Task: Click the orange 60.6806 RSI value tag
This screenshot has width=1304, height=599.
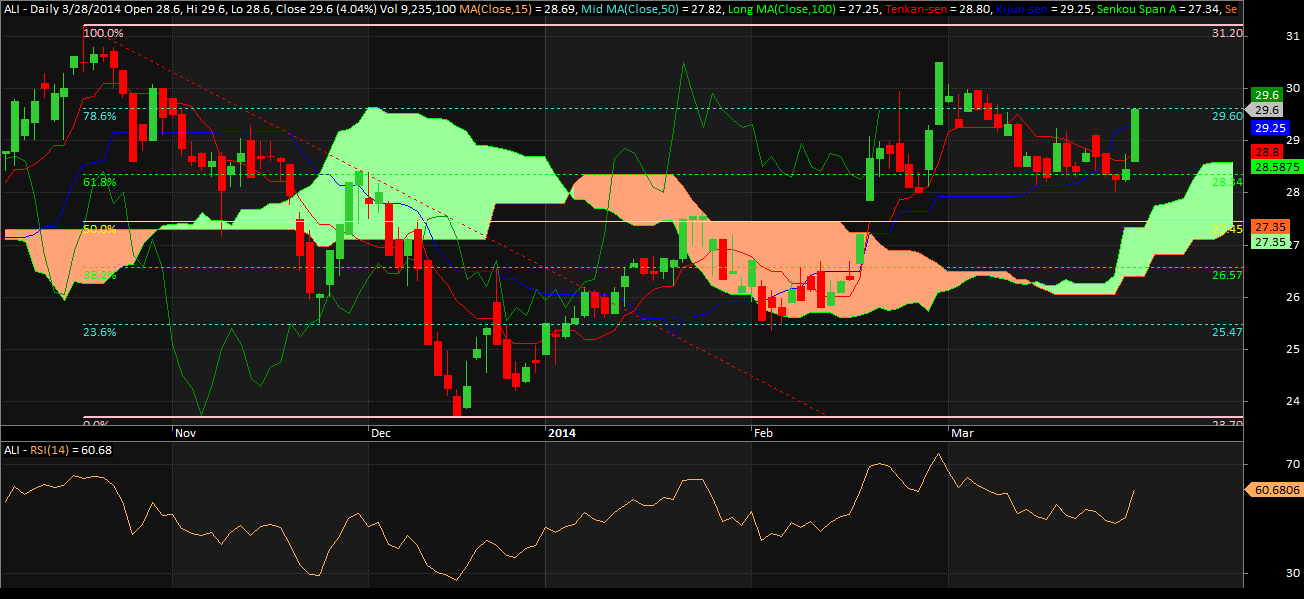Action: (1272, 490)
